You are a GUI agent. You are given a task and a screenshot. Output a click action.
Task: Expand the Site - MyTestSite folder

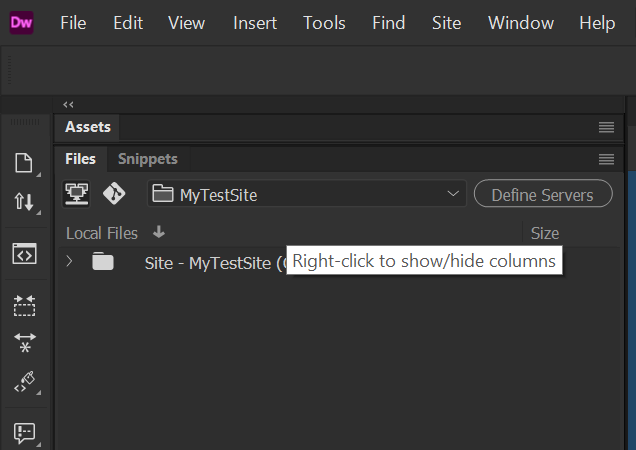(69, 262)
